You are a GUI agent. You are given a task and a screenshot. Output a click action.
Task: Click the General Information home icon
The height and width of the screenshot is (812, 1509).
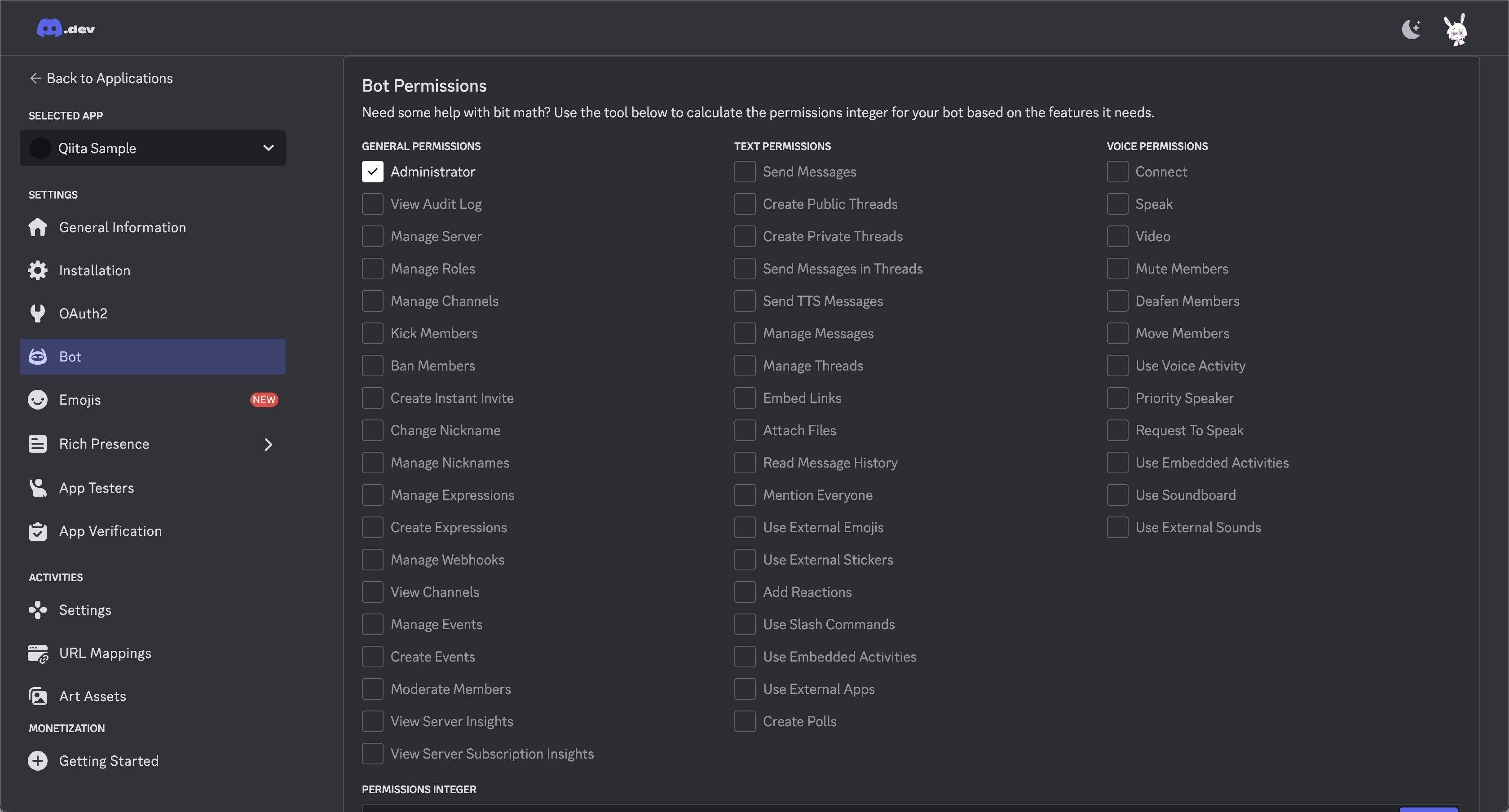37,227
